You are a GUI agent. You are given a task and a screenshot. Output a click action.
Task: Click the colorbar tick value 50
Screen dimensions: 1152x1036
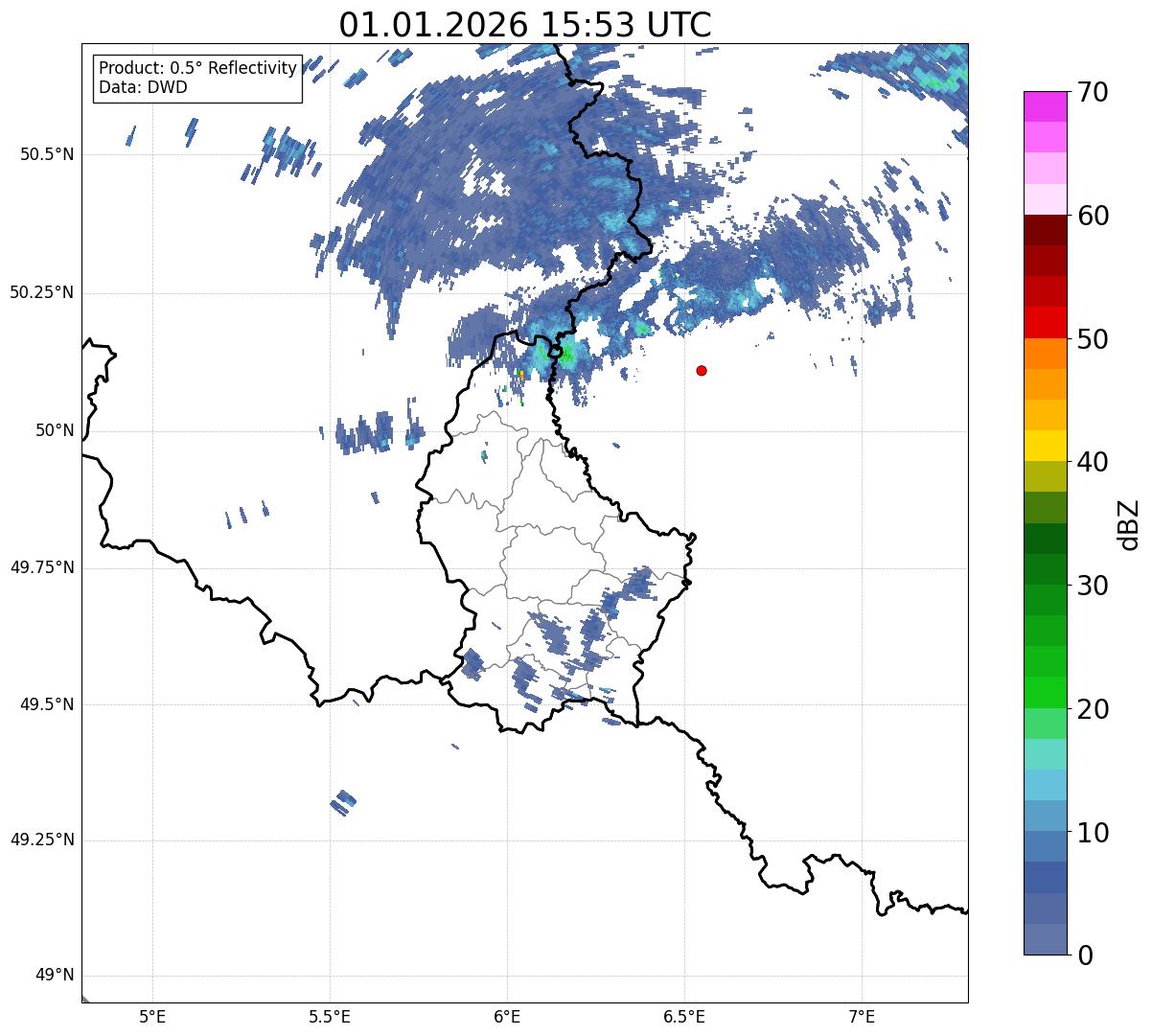(1093, 339)
